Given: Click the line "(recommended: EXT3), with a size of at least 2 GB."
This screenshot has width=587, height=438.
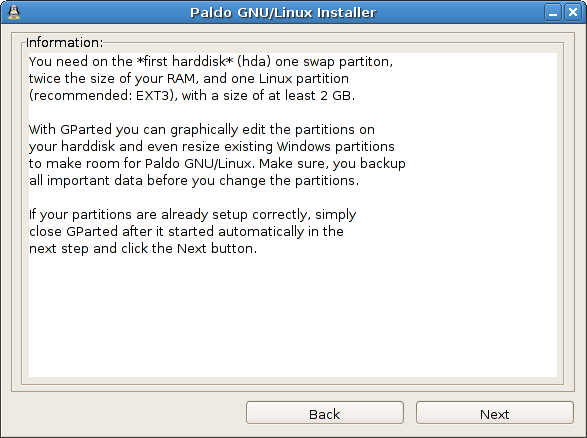Looking at the screenshot, I should click(x=192, y=95).
